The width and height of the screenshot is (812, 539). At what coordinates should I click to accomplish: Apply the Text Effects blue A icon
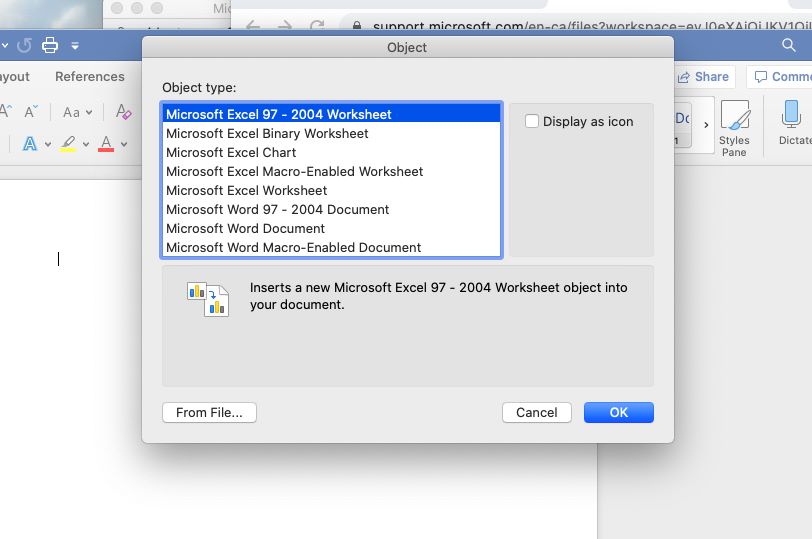pos(30,143)
